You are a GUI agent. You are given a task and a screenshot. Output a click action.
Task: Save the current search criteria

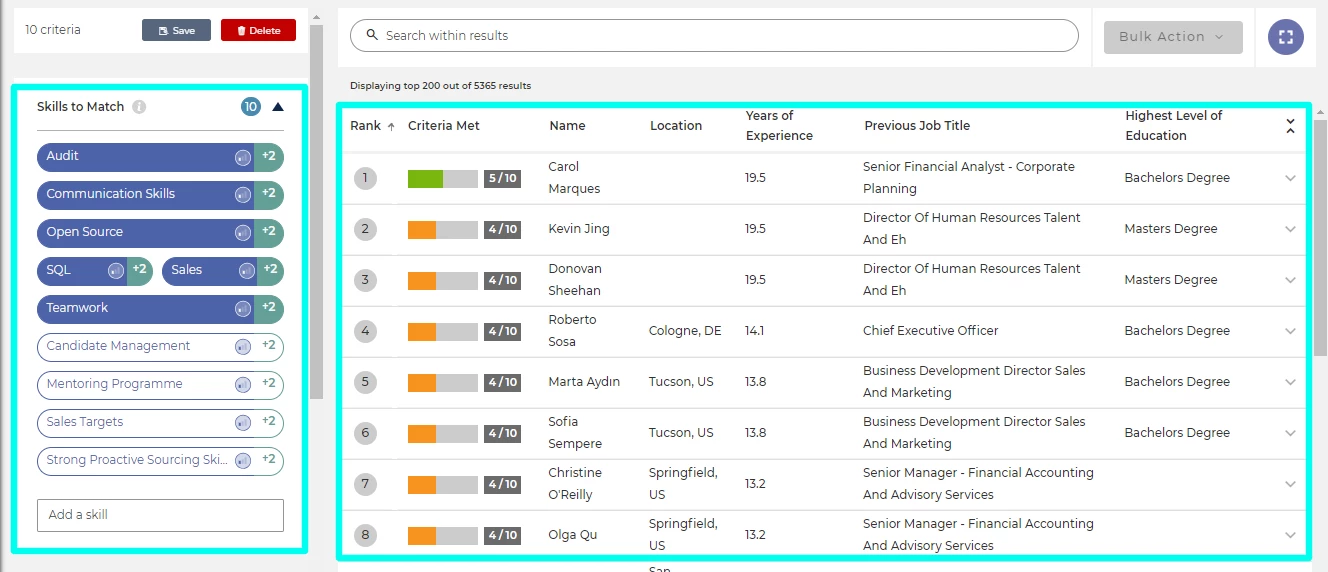[x=176, y=30]
